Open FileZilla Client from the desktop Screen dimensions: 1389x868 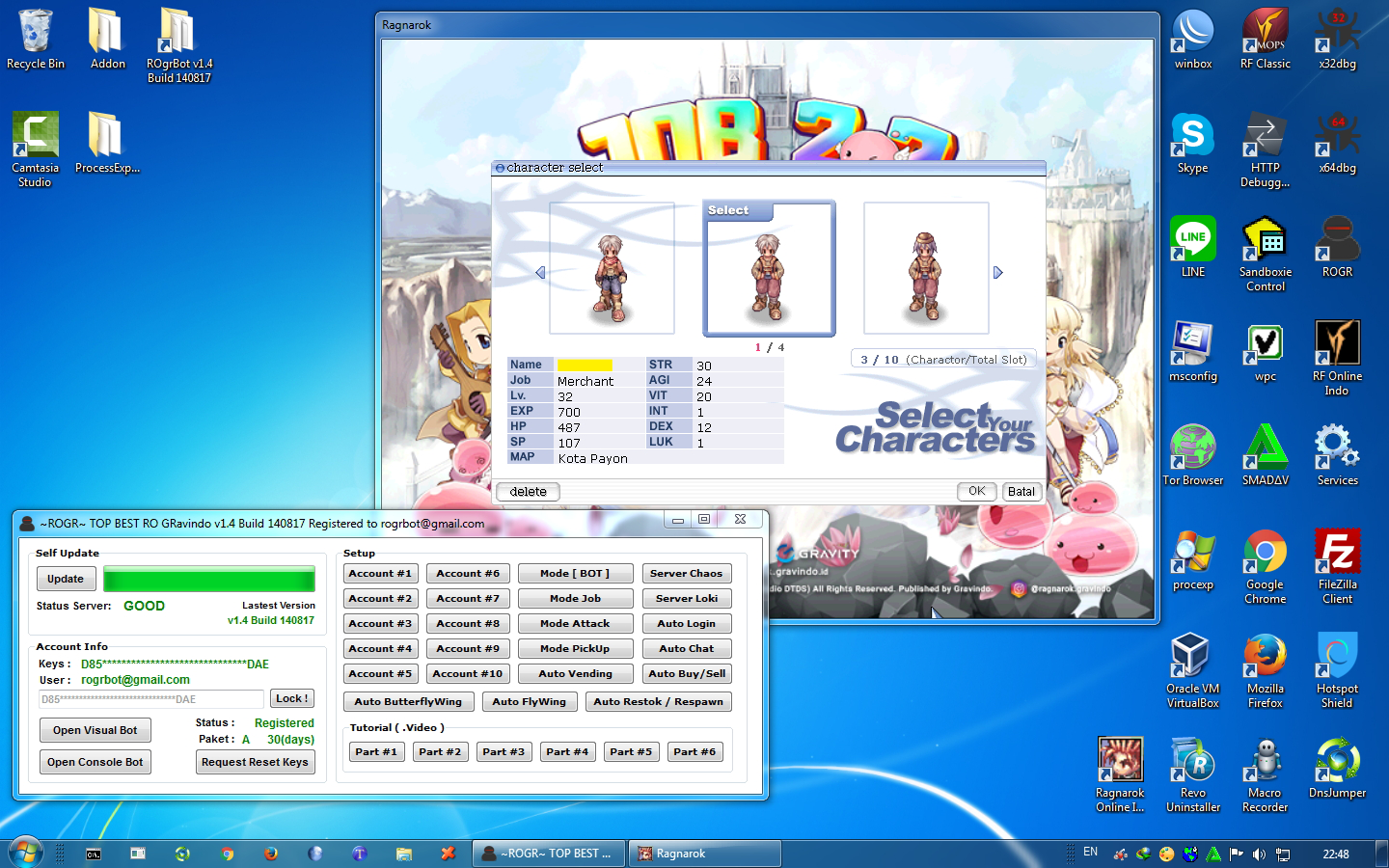tap(1338, 566)
